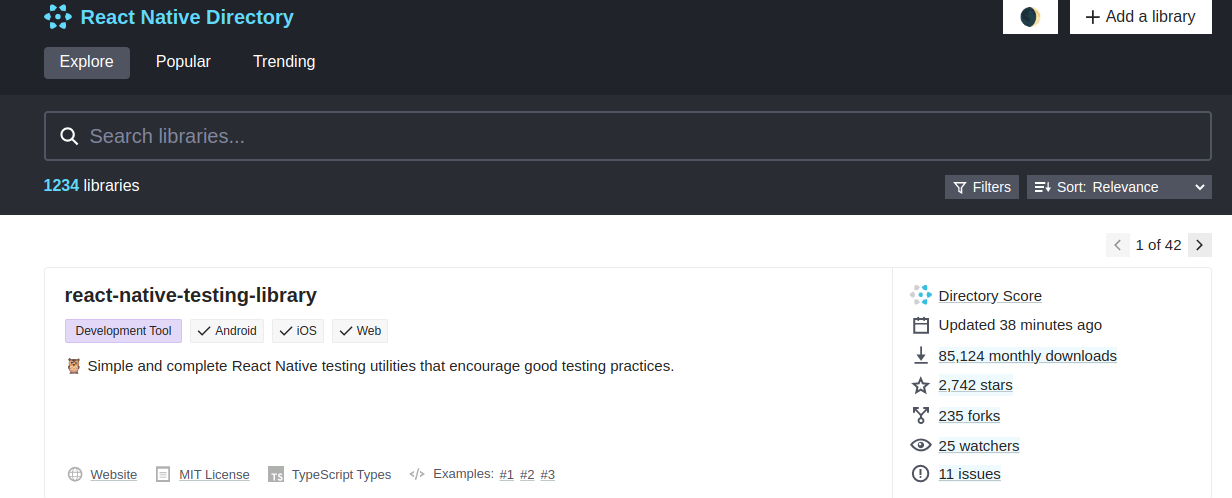1232x498 pixels.
Task: Go to next page of results
Action: (x=1200, y=245)
